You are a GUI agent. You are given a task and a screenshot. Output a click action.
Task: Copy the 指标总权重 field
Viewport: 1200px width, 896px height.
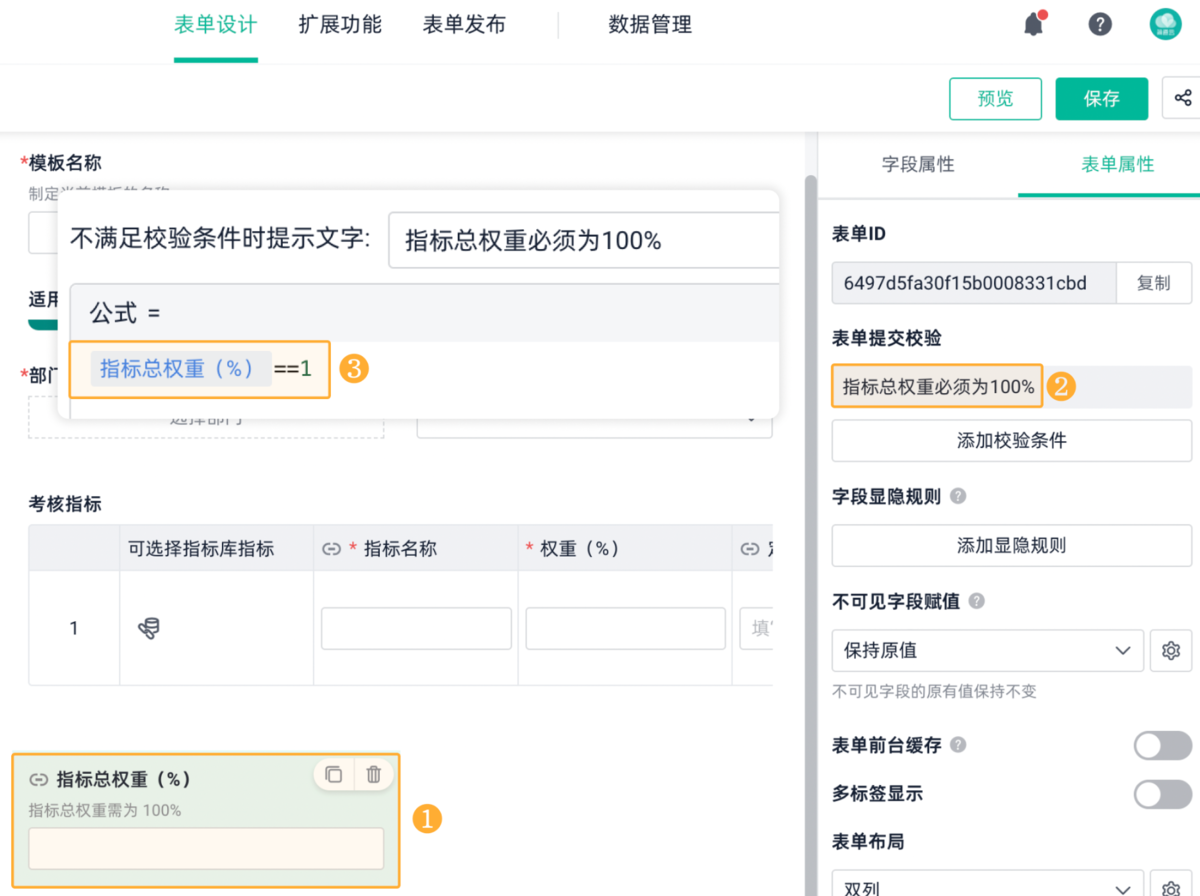[334, 774]
